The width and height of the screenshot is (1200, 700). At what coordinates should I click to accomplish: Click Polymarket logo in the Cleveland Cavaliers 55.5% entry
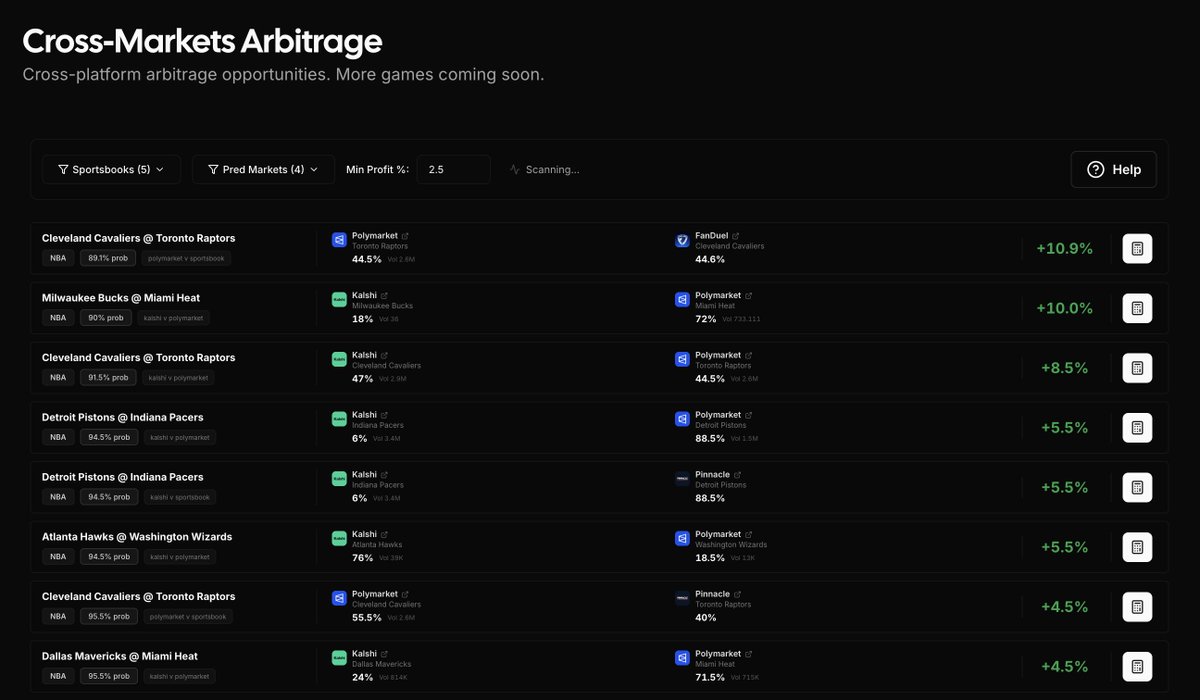click(x=338, y=599)
